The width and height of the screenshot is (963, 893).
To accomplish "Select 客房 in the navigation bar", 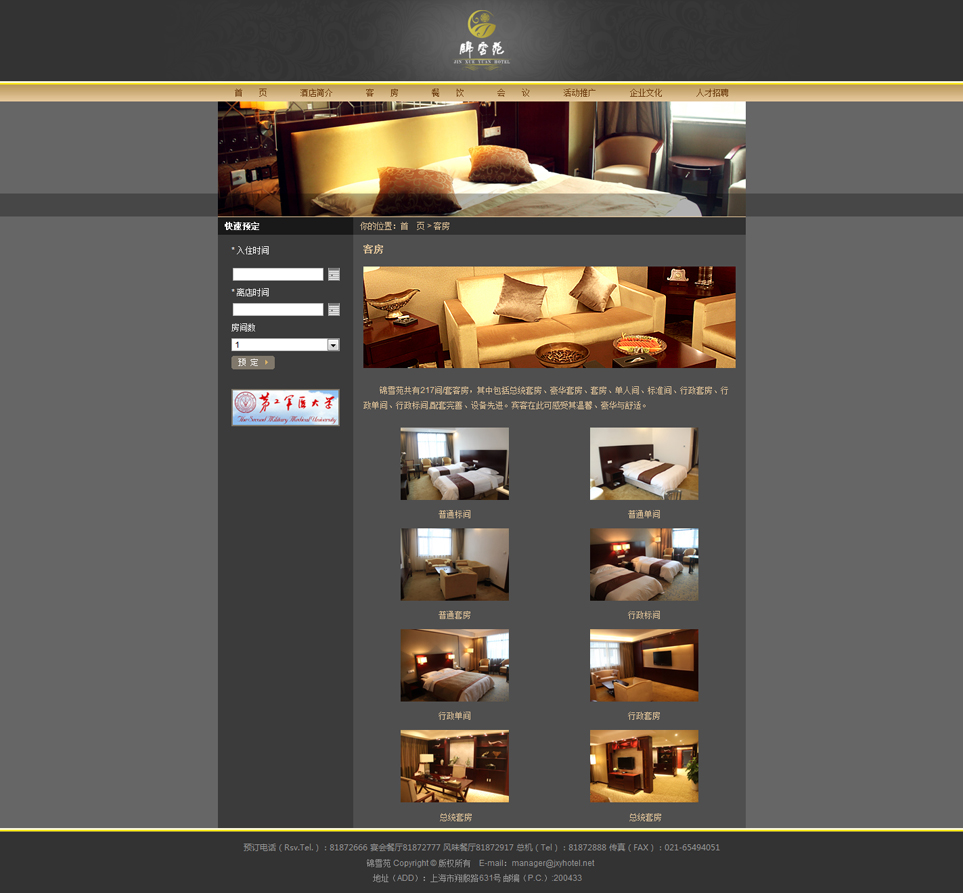I will [382, 93].
